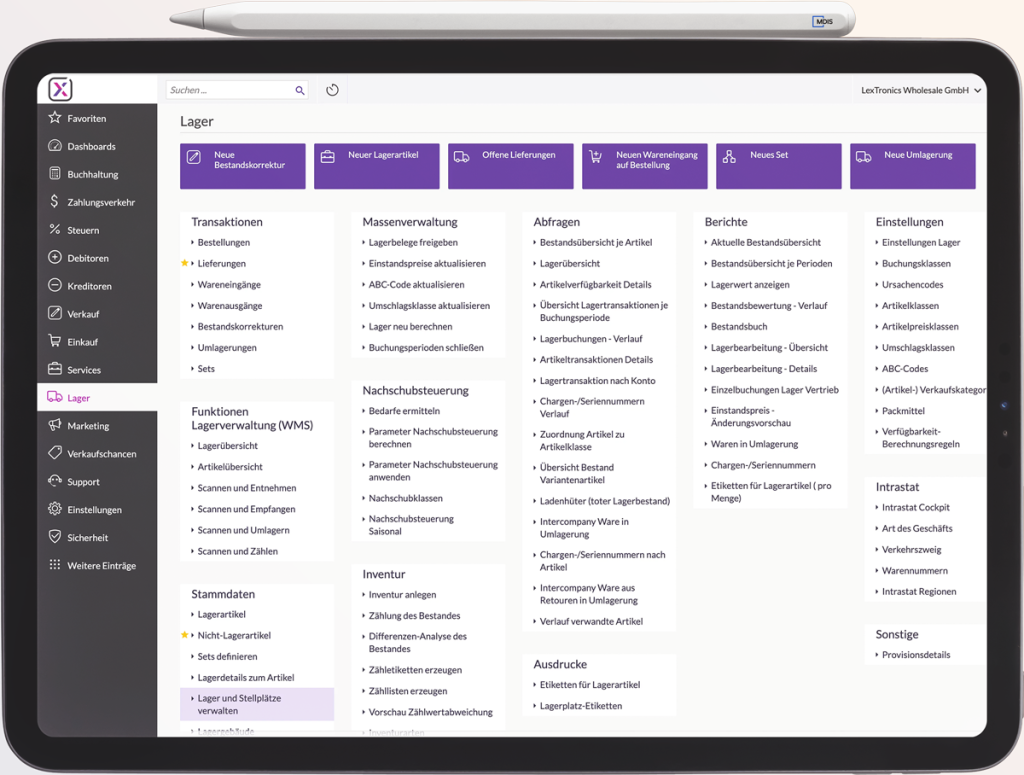Click the Einkauf shopping cart icon
The width and height of the screenshot is (1024, 775).
coord(55,342)
